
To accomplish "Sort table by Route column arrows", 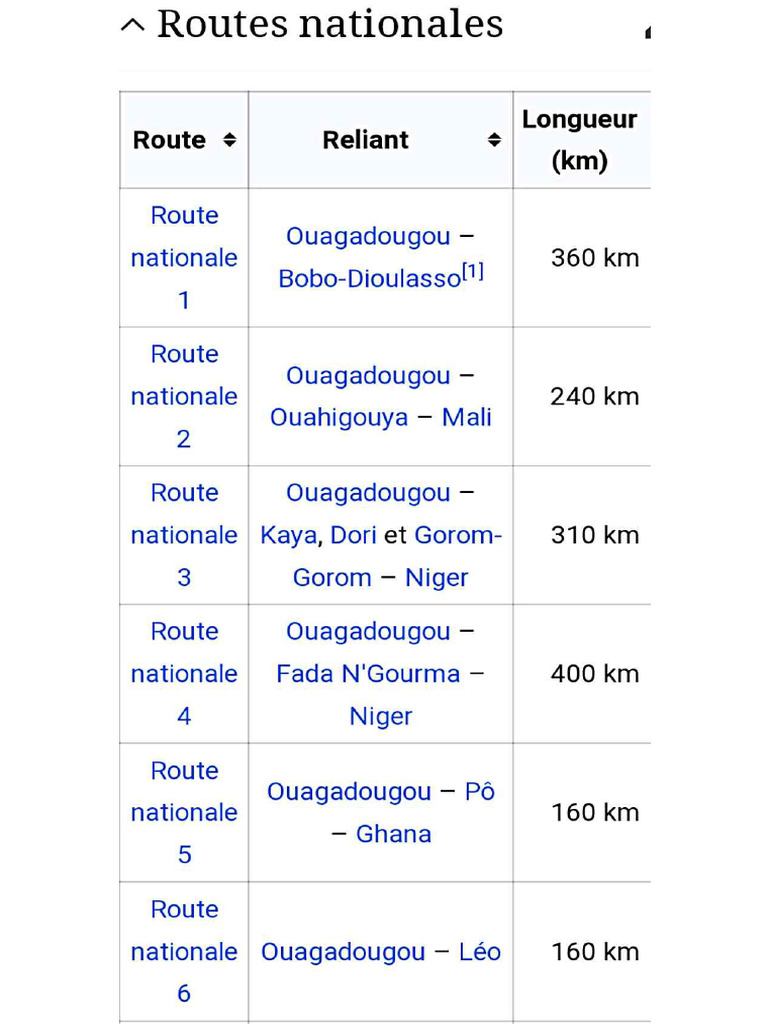I will 229,140.
